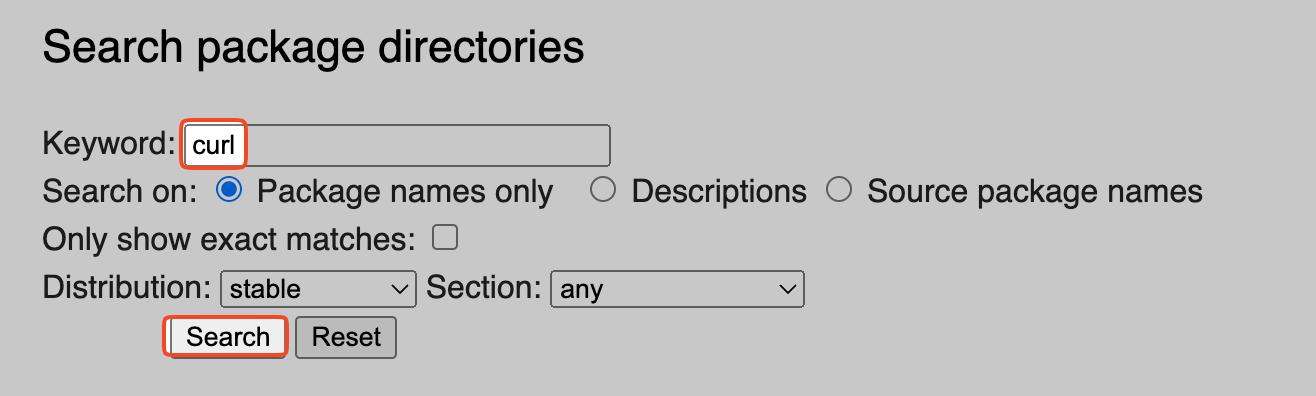The height and width of the screenshot is (396, 1316).
Task: Select the Source package names radio option
Action: pyautogui.click(x=838, y=190)
